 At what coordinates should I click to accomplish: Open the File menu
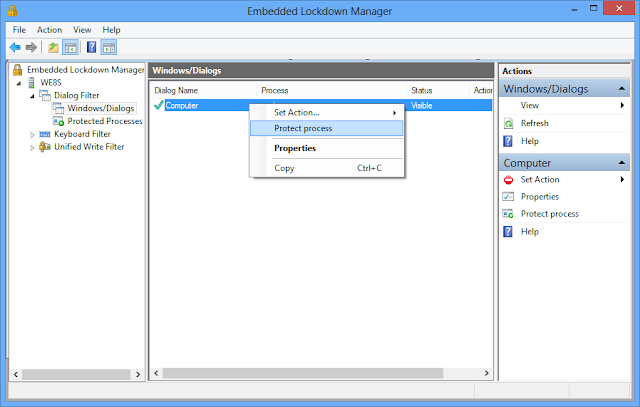pyautogui.click(x=19, y=30)
